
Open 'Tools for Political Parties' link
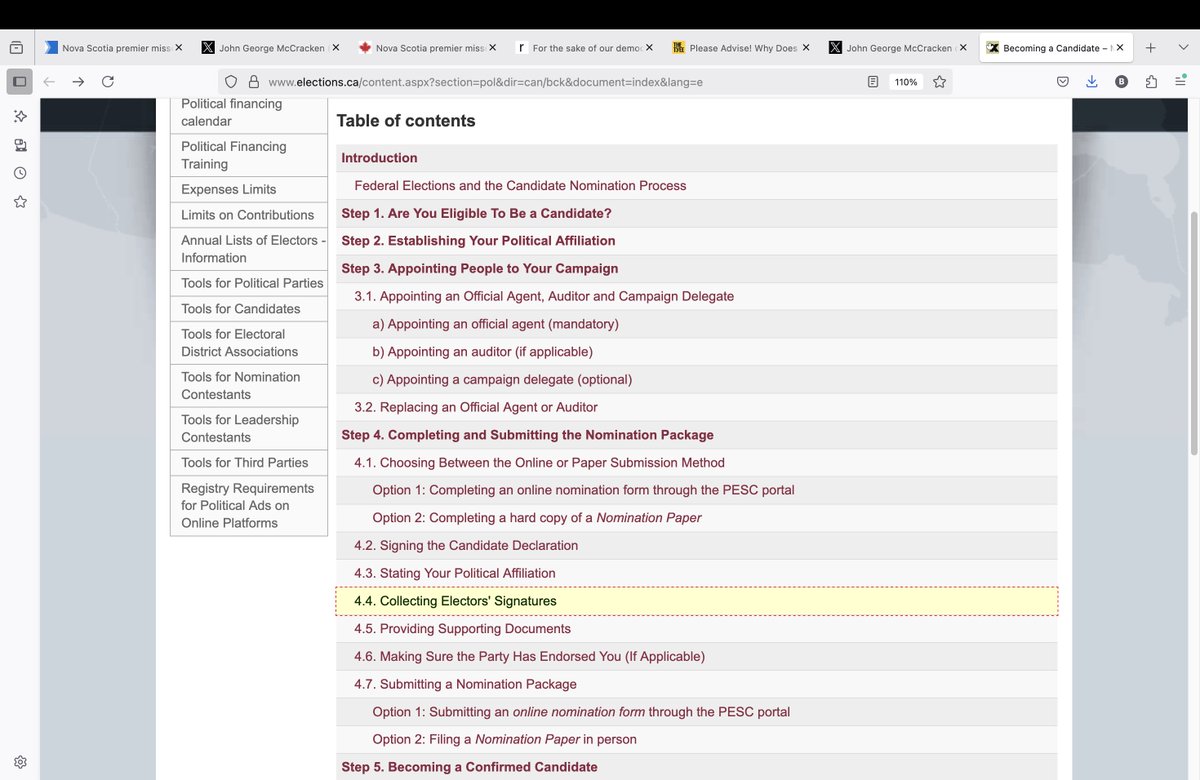tap(252, 283)
